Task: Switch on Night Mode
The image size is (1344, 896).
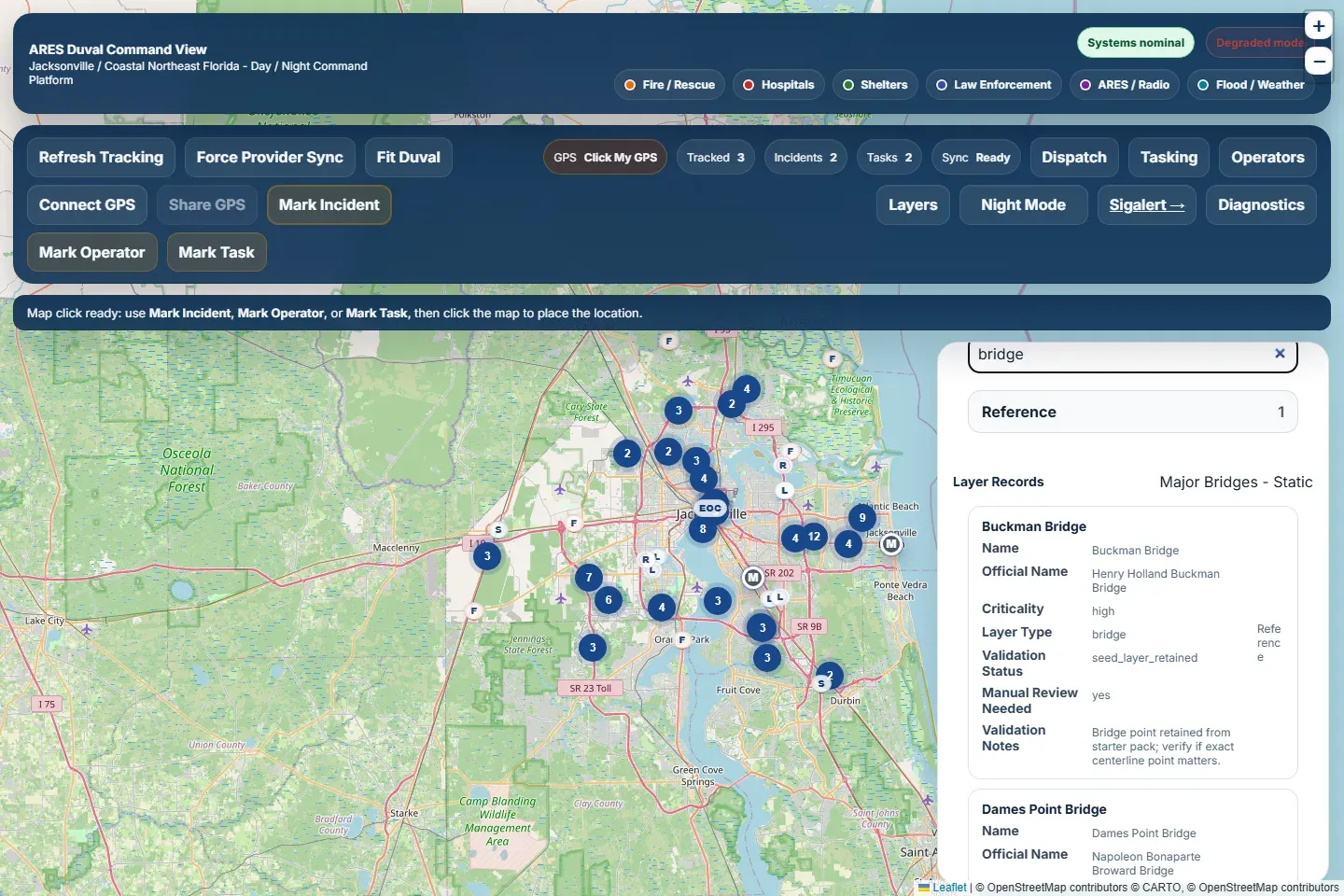Action: [x=1023, y=205]
